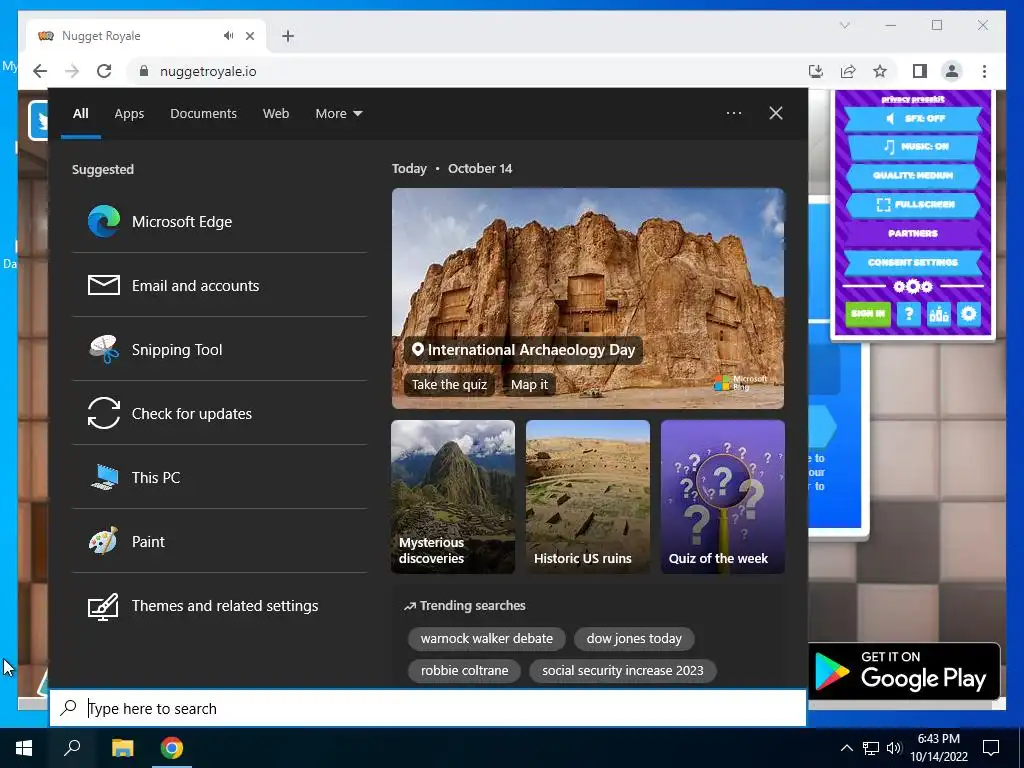
Task: Open Chrome three-dot menu
Action: tap(984, 71)
